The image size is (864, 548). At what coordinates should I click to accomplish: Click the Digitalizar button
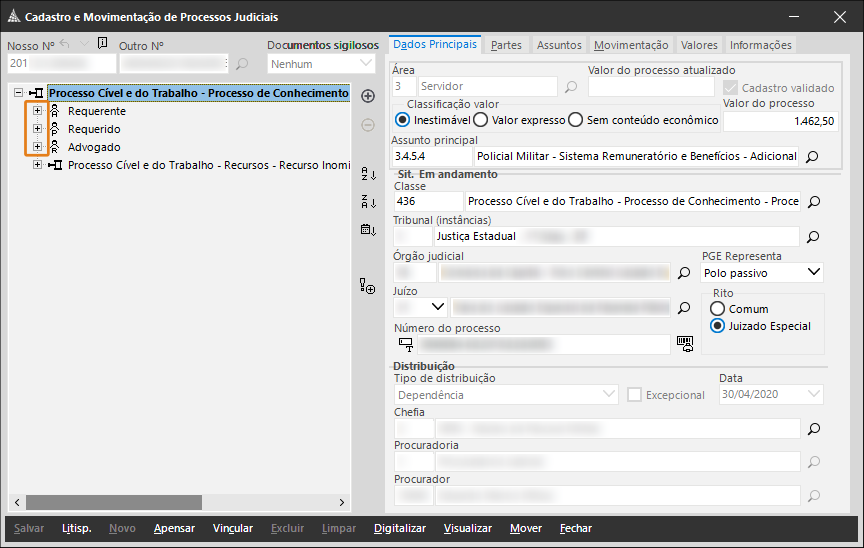[x=400, y=528]
